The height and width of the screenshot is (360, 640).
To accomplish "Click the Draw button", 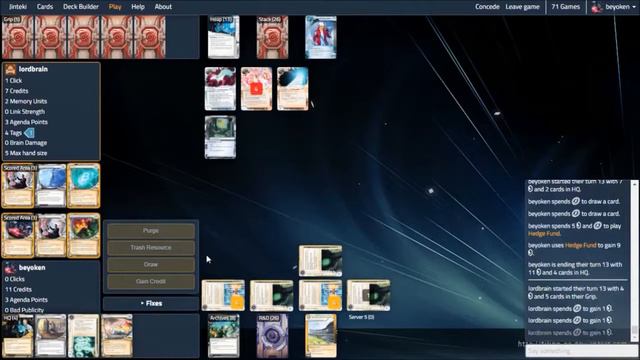I will click(151, 264).
